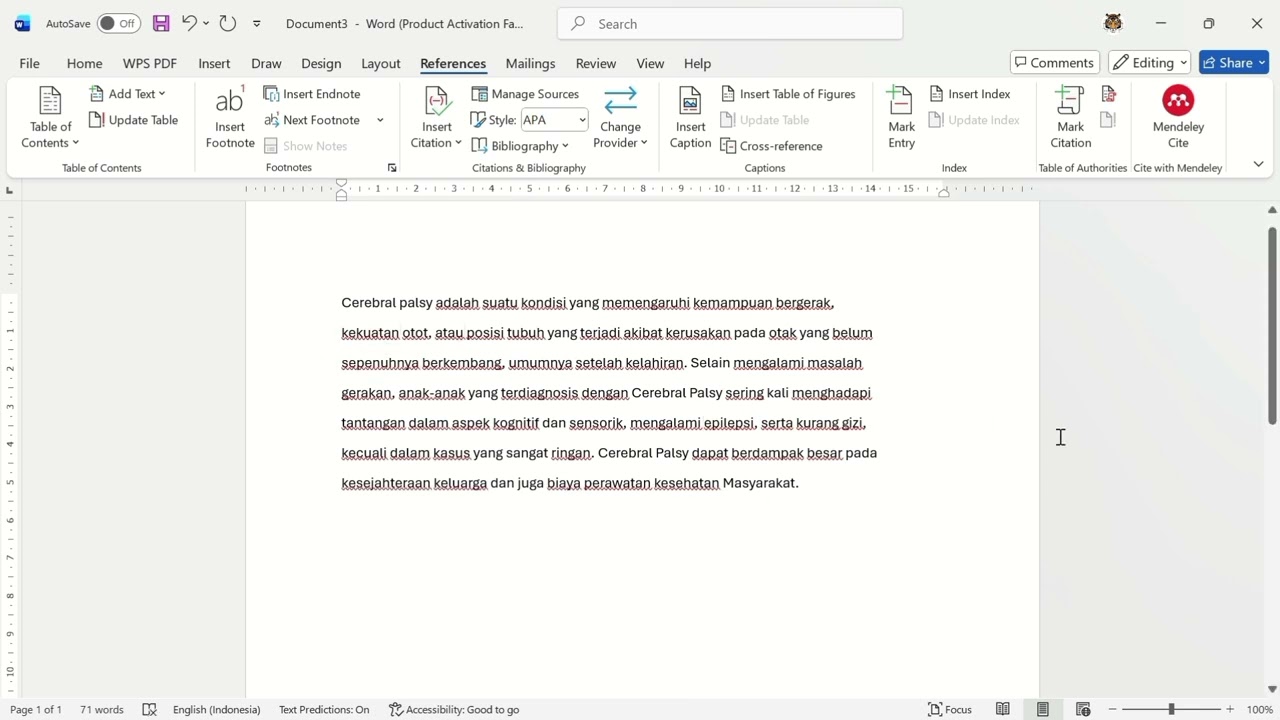Click the Insert Caption icon
The image size is (1280, 720).
pos(690,118)
